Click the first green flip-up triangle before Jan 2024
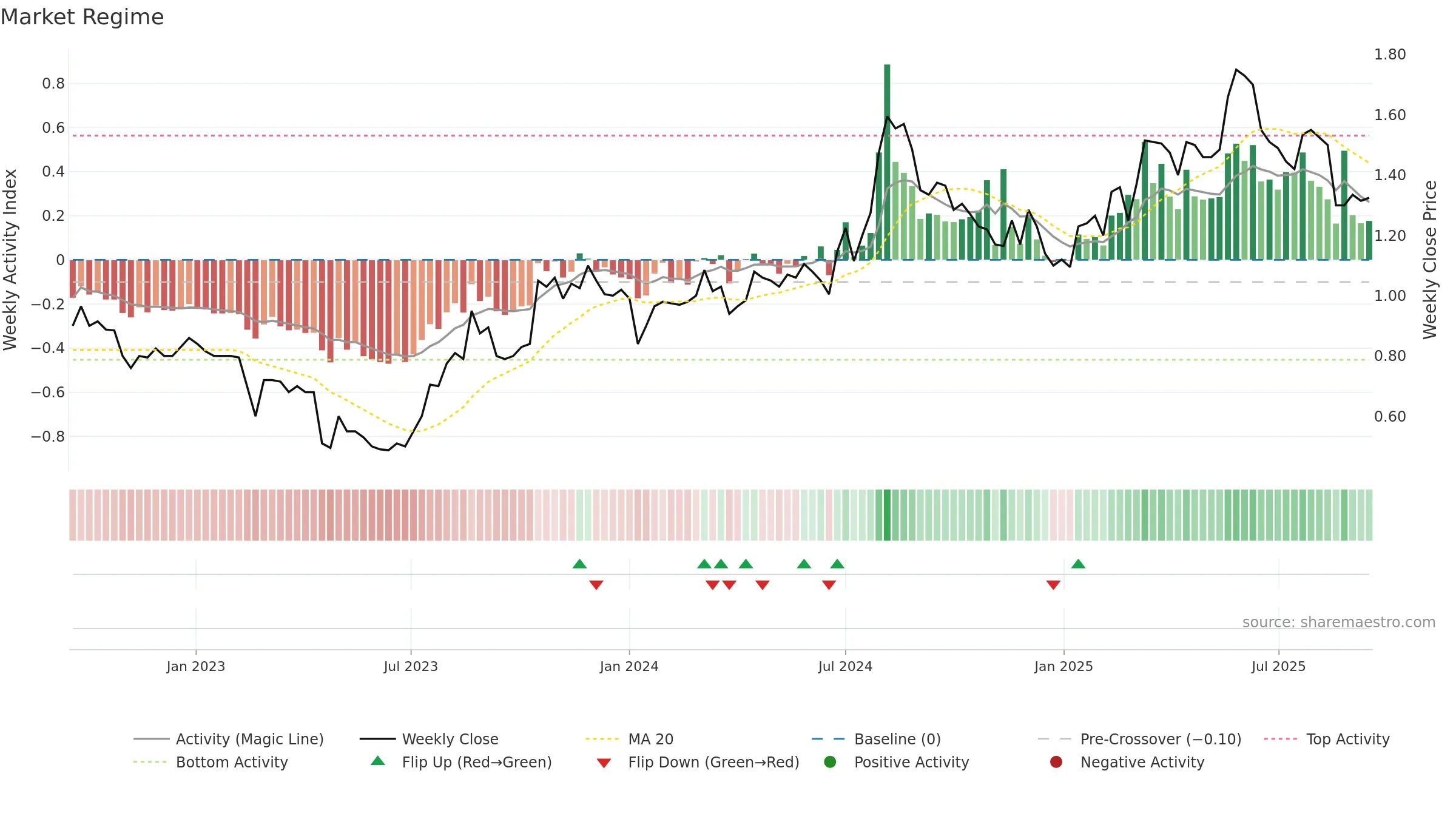This screenshot has height=819, width=1456. pyautogui.click(x=579, y=564)
